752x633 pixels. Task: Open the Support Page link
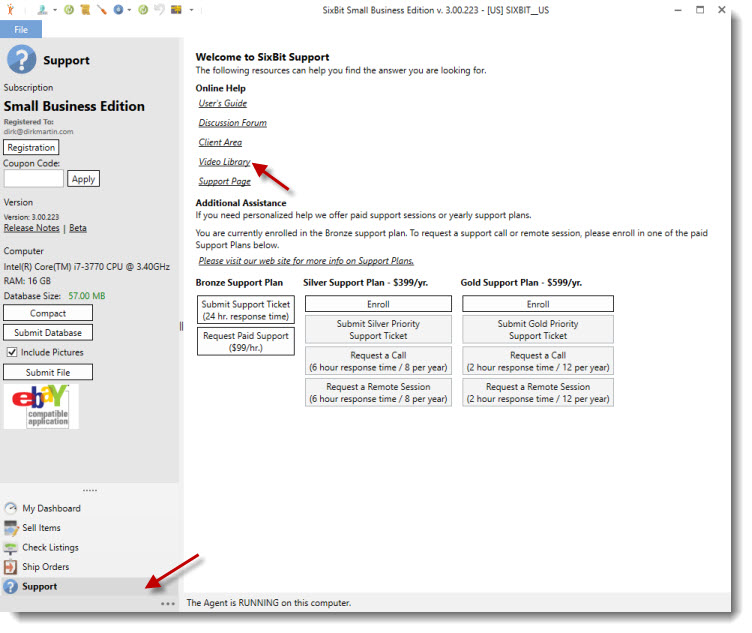coord(224,182)
